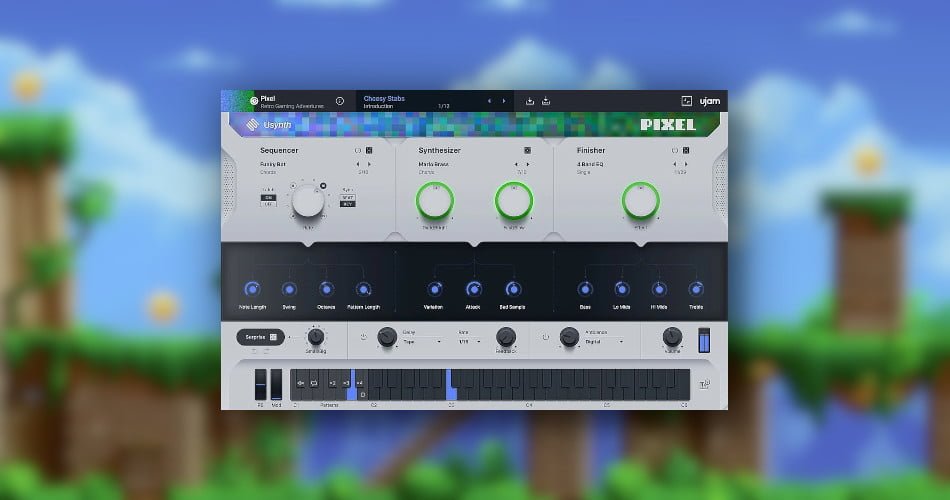Image resolution: width=950 pixels, height=500 pixels.
Task: Toggle the Ambience power button
Action: click(x=545, y=337)
